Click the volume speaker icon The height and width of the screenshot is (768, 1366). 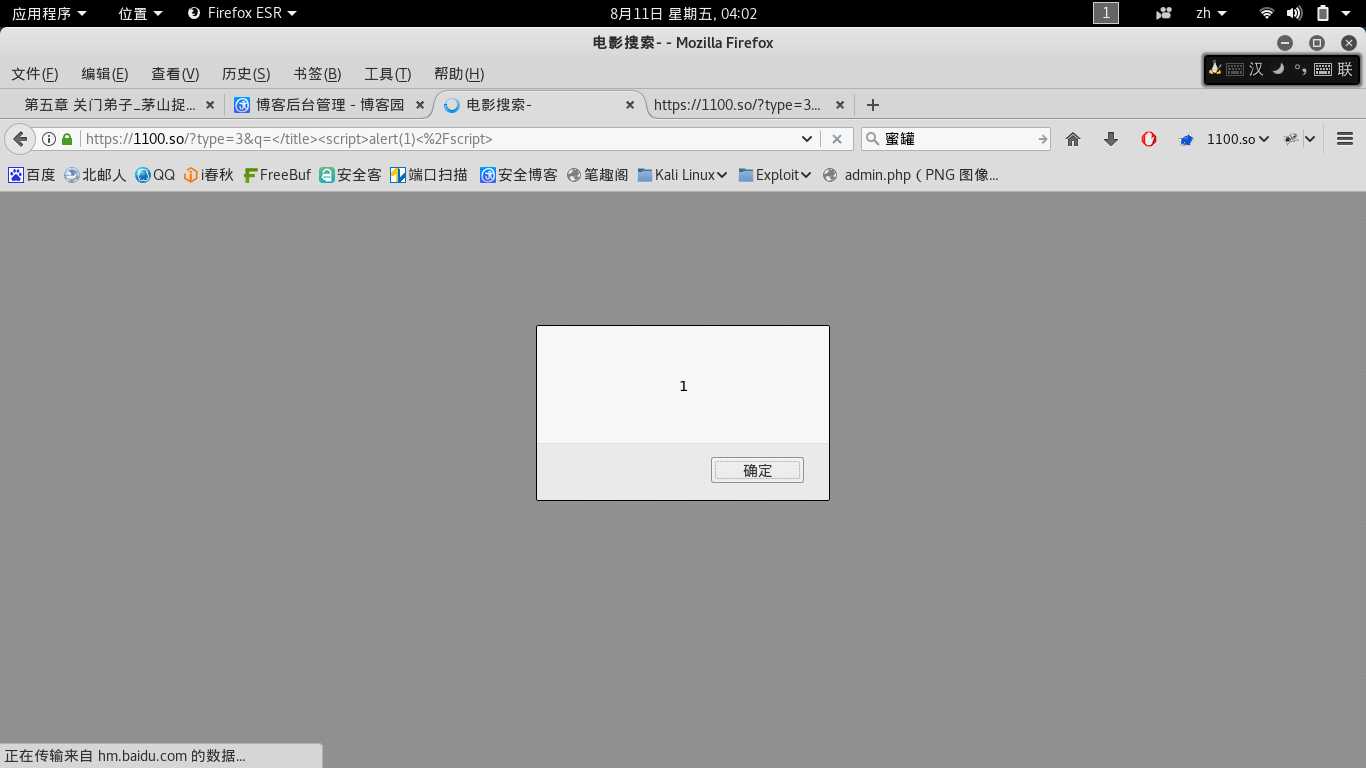(1294, 13)
